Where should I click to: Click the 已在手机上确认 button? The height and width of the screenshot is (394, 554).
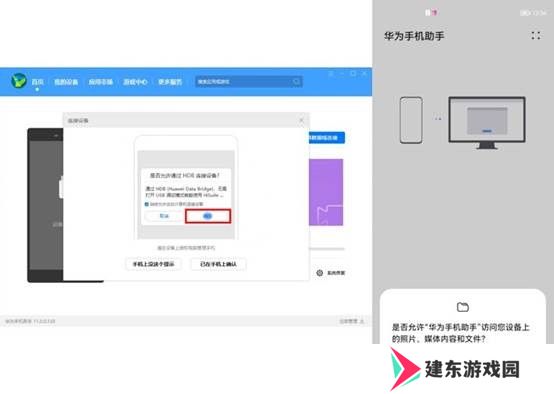coord(218,264)
